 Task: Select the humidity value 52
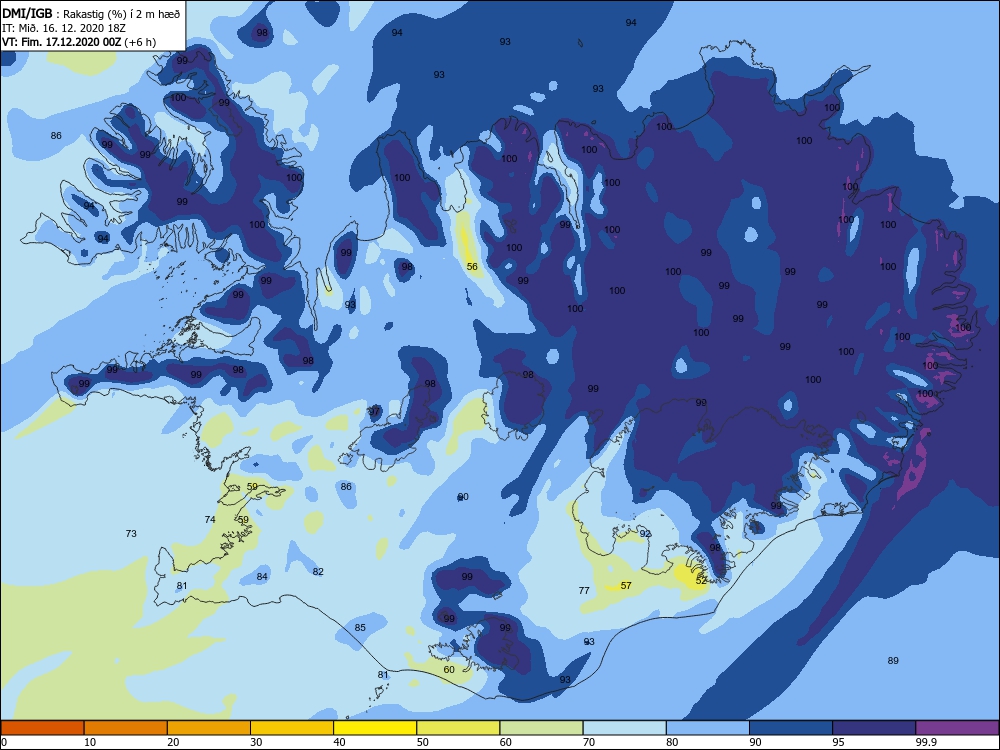pos(701,581)
